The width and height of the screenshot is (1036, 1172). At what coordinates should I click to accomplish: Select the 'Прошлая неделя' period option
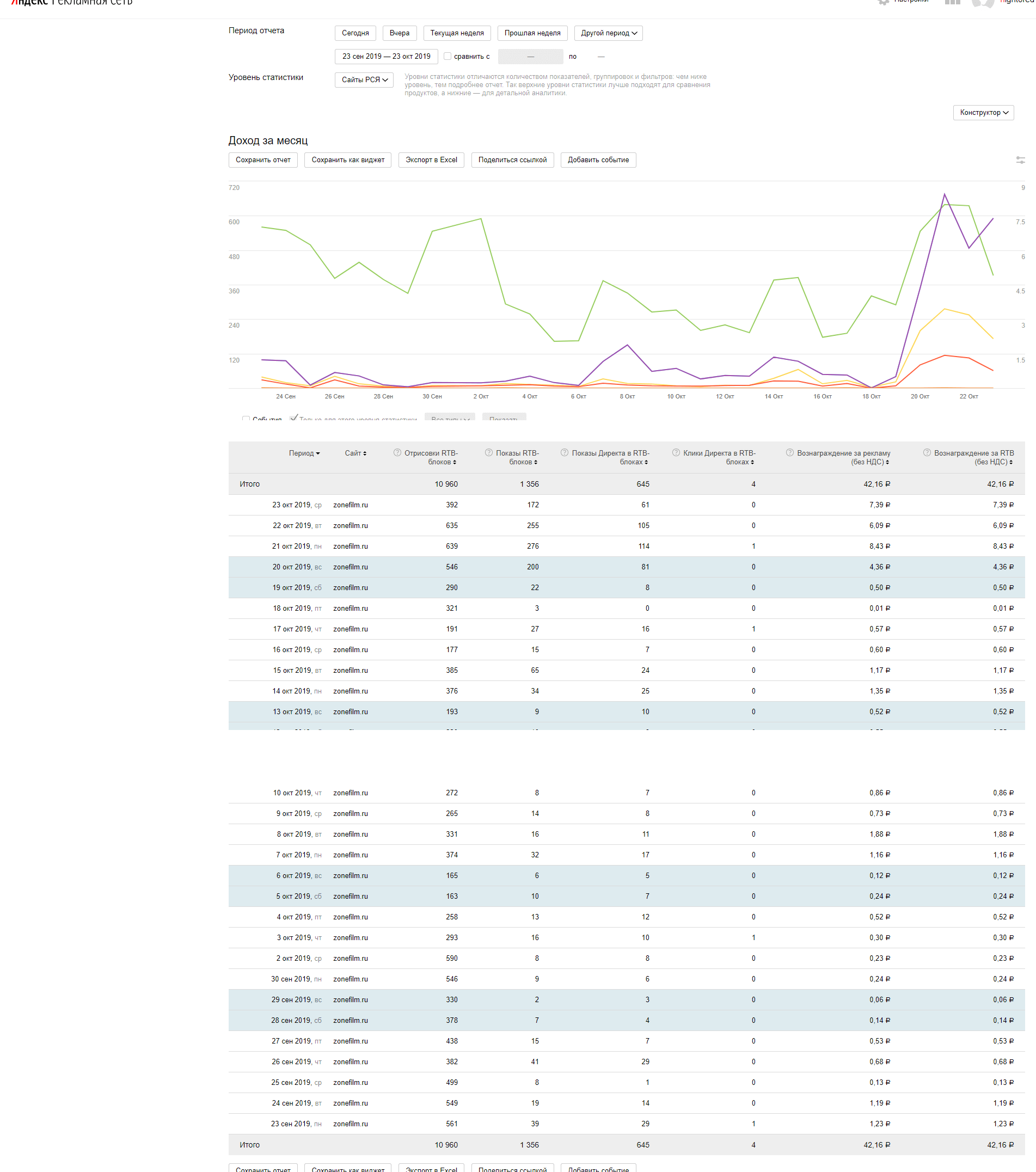(x=532, y=33)
